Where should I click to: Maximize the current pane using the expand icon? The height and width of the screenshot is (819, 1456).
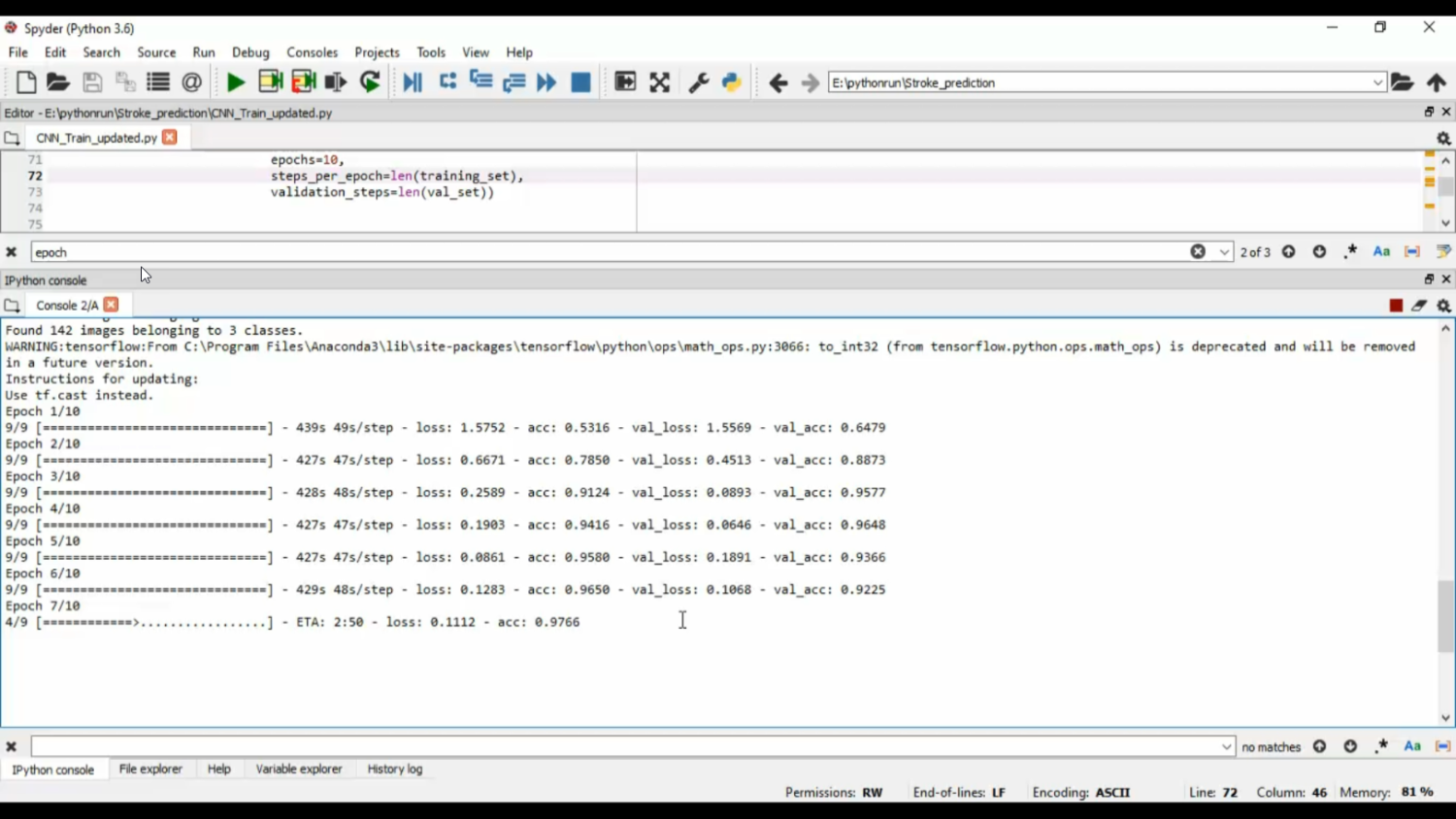click(x=659, y=82)
